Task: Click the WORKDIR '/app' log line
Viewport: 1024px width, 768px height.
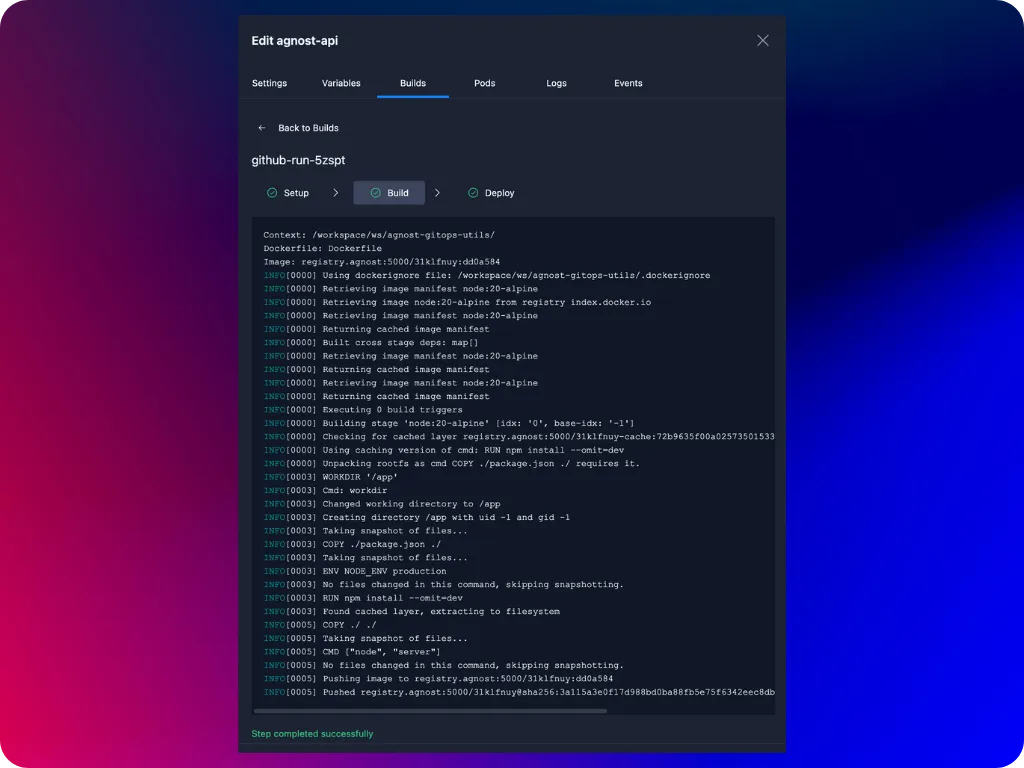Action: click(x=330, y=477)
